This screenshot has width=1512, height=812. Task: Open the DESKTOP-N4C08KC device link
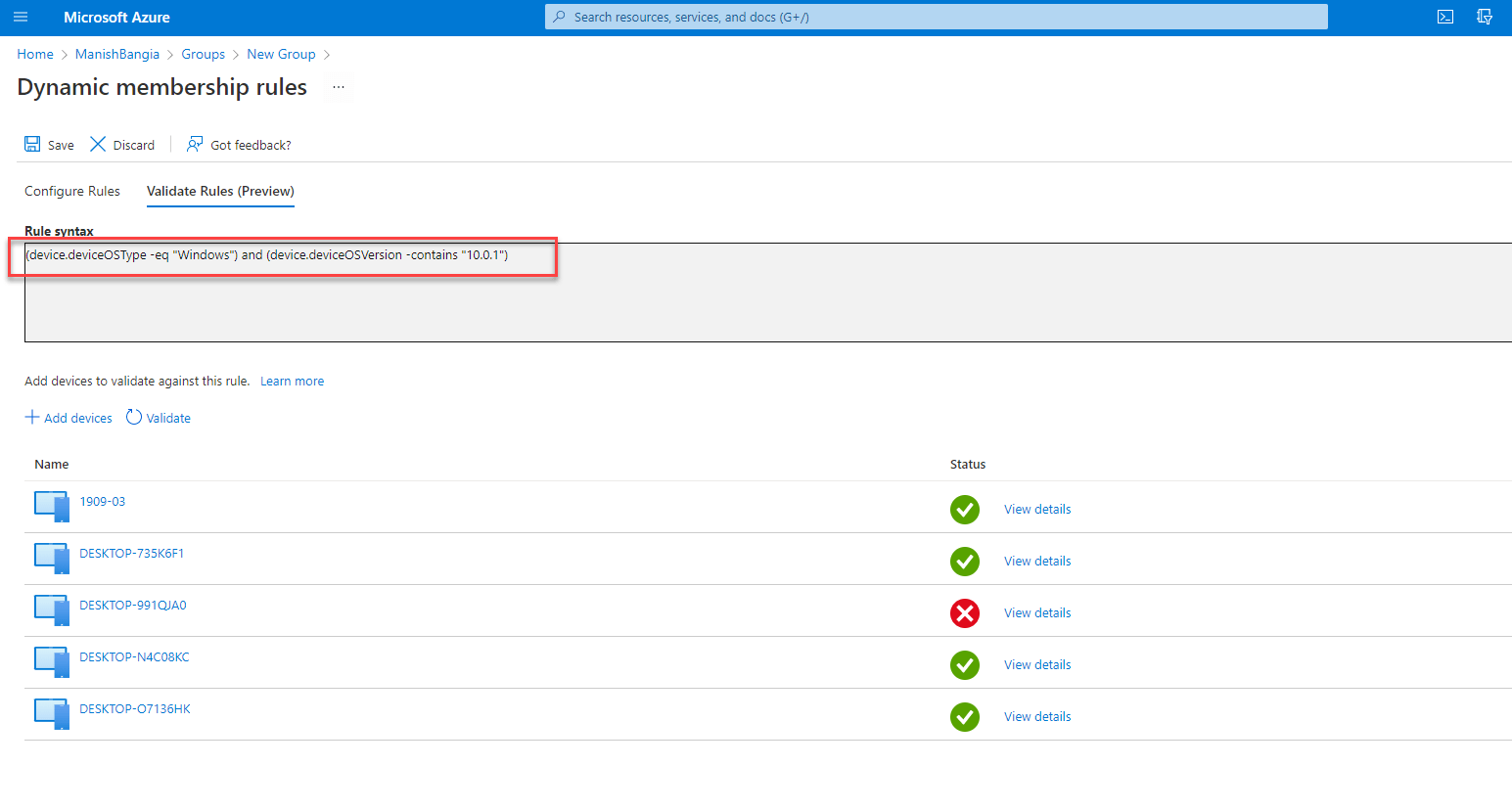[x=134, y=657]
